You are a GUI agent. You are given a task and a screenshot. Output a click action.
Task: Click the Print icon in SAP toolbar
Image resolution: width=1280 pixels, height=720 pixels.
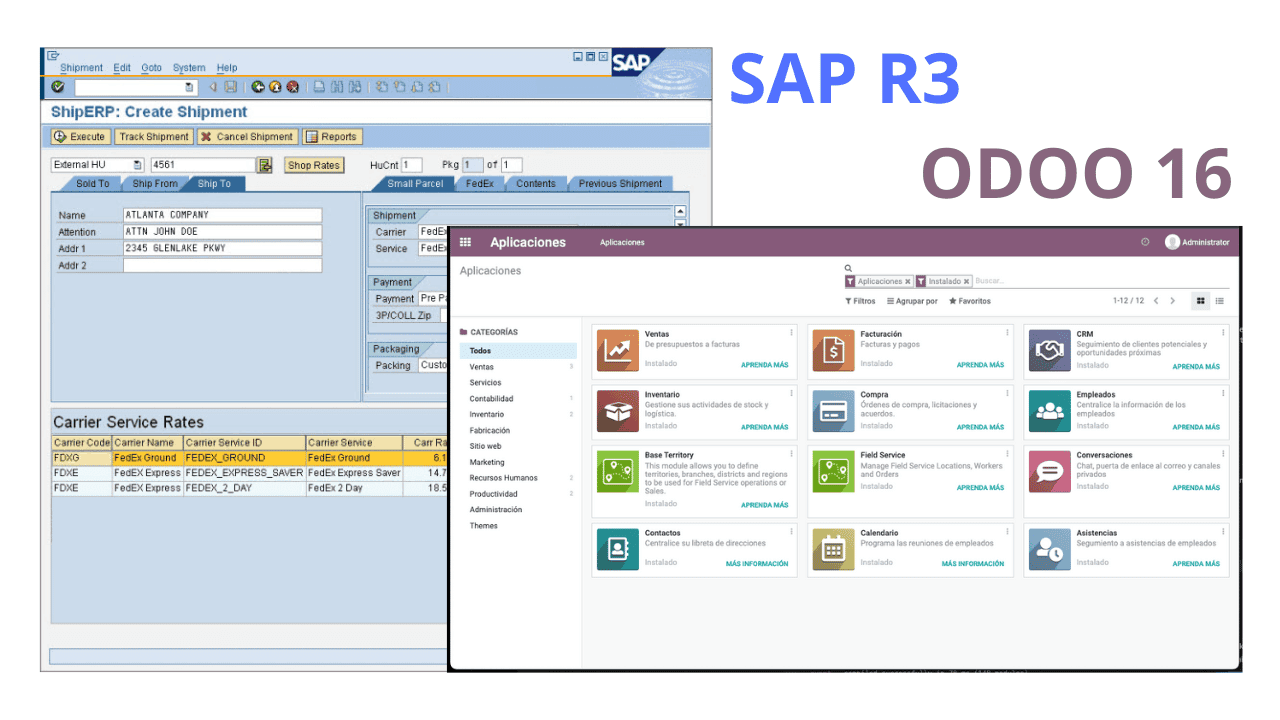[319, 87]
